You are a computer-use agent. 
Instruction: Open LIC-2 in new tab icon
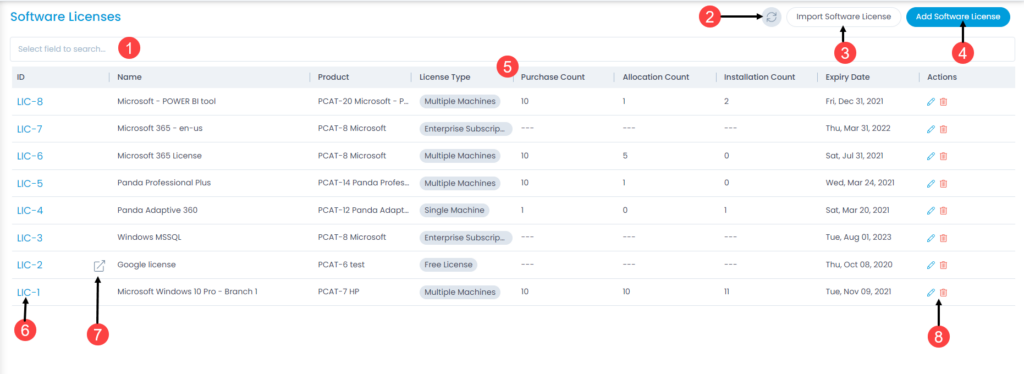[99, 266]
